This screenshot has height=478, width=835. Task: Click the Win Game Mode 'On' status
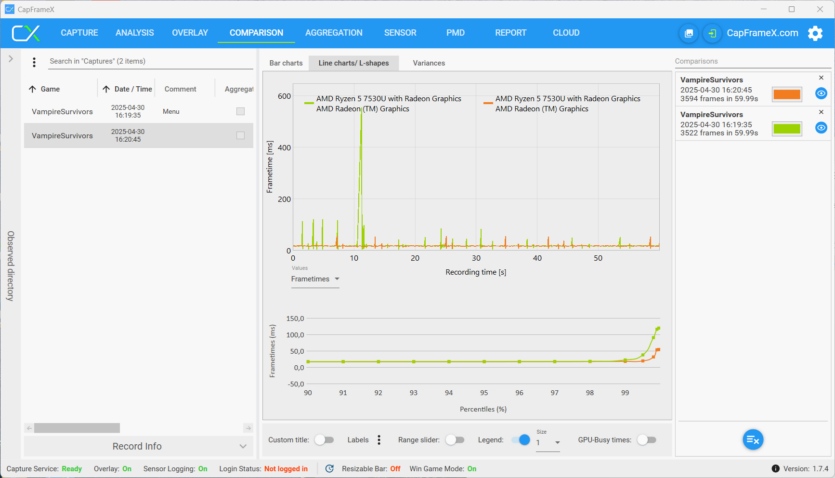(472, 468)
